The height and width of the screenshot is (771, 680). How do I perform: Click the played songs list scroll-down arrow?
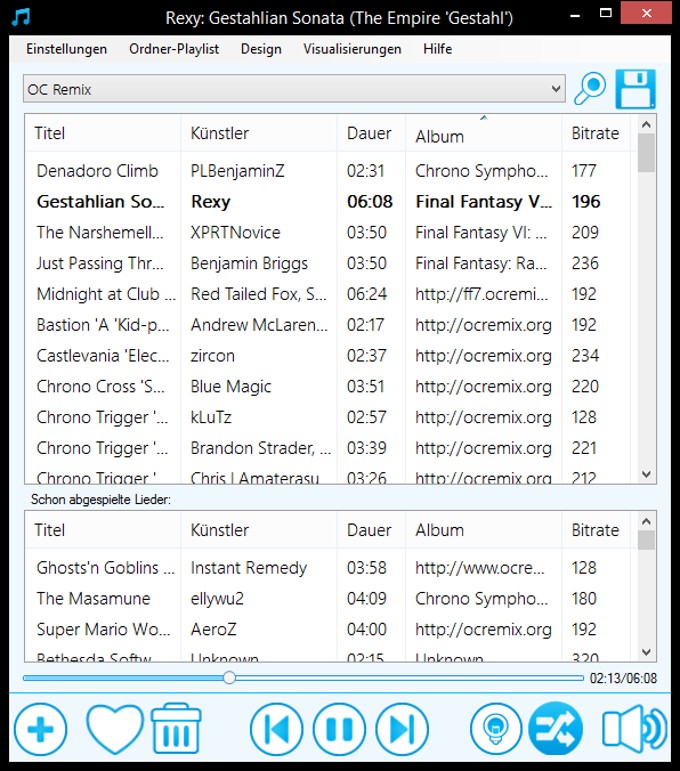646,652
